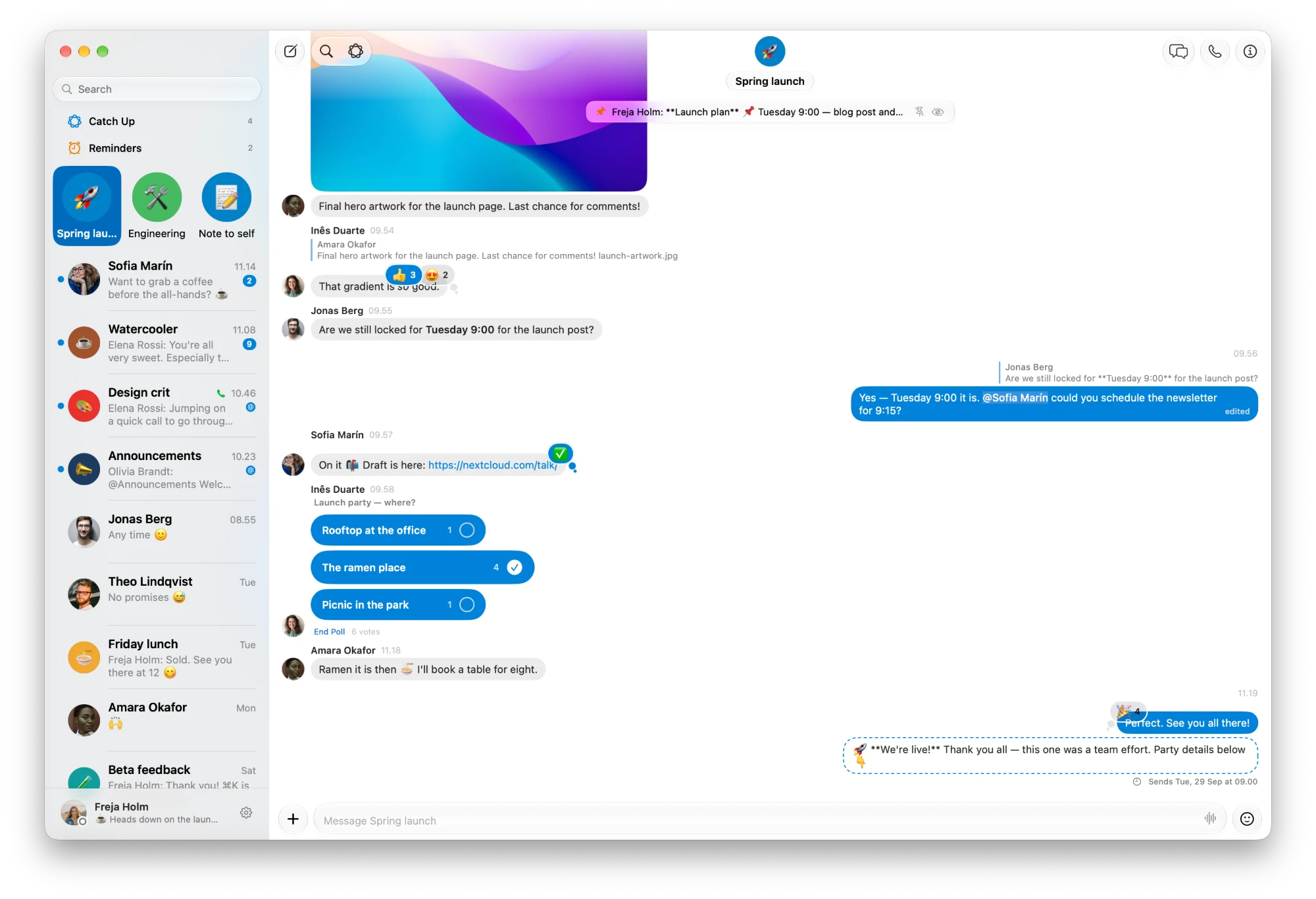This screenshot has width=1316, height=899.
Task: Click Sofia Marín's avatar next to On it message
Action: click(293, 465)
